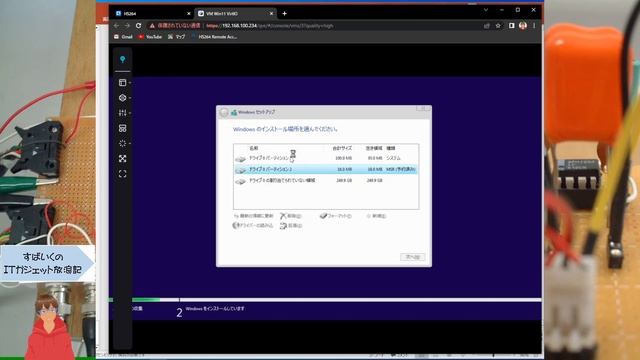Go back in the browser

click(117, 25)
